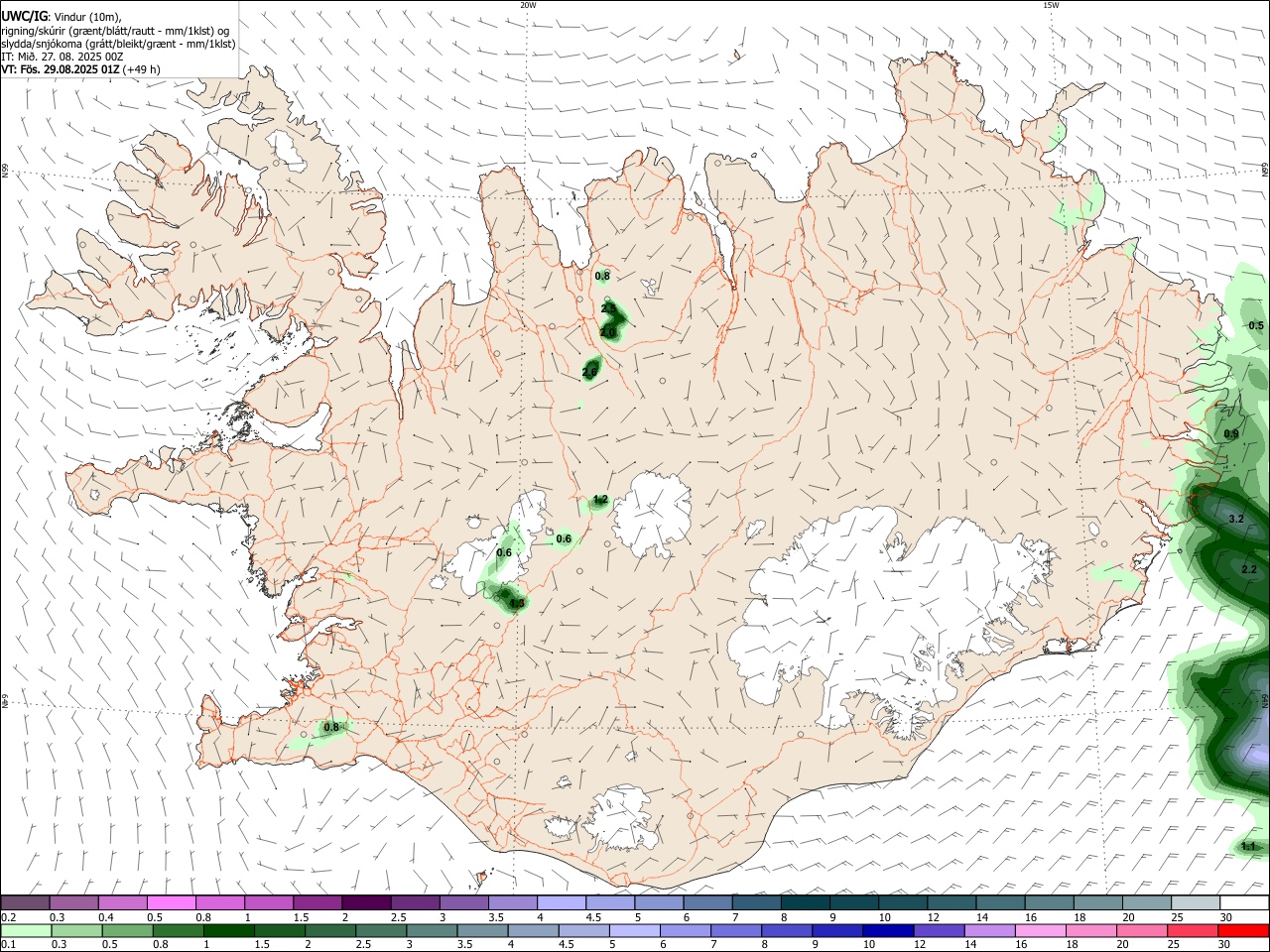The image size is (1270, 952).
Task: Click the 0.8 value above the 2.3 label
Action: (602, 277)
